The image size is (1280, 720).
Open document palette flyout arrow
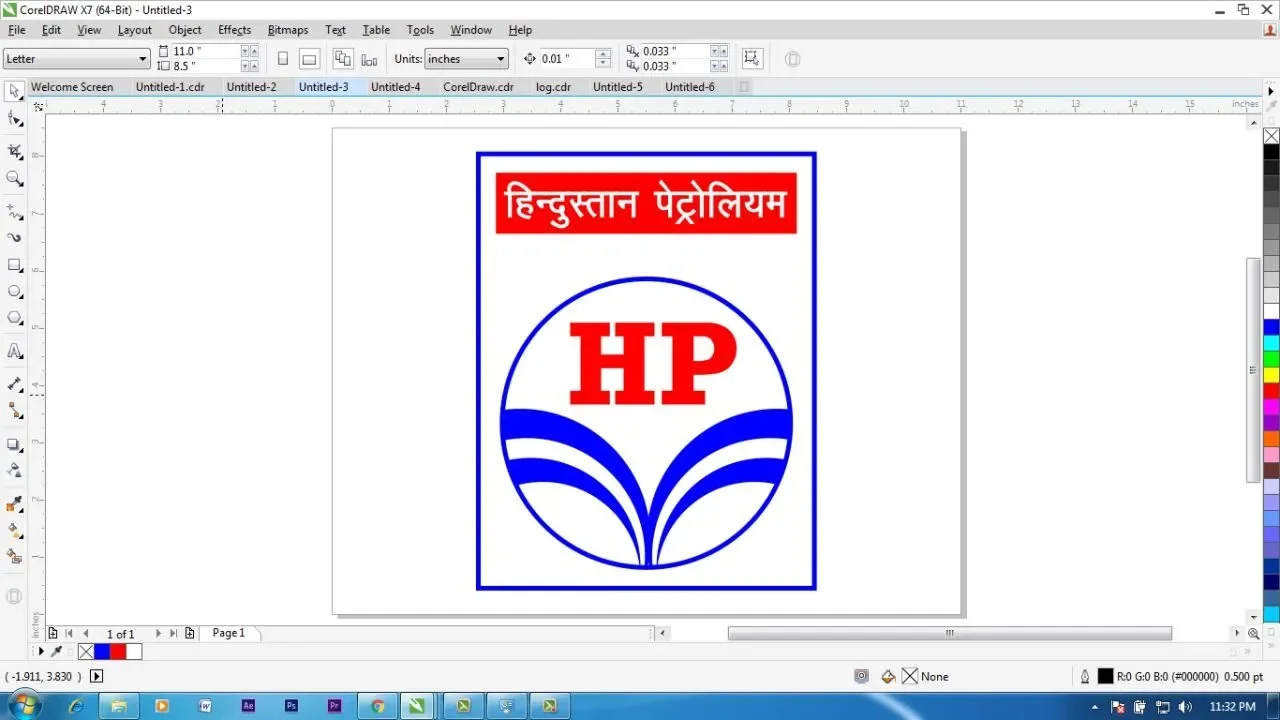(x=41, y=651)
